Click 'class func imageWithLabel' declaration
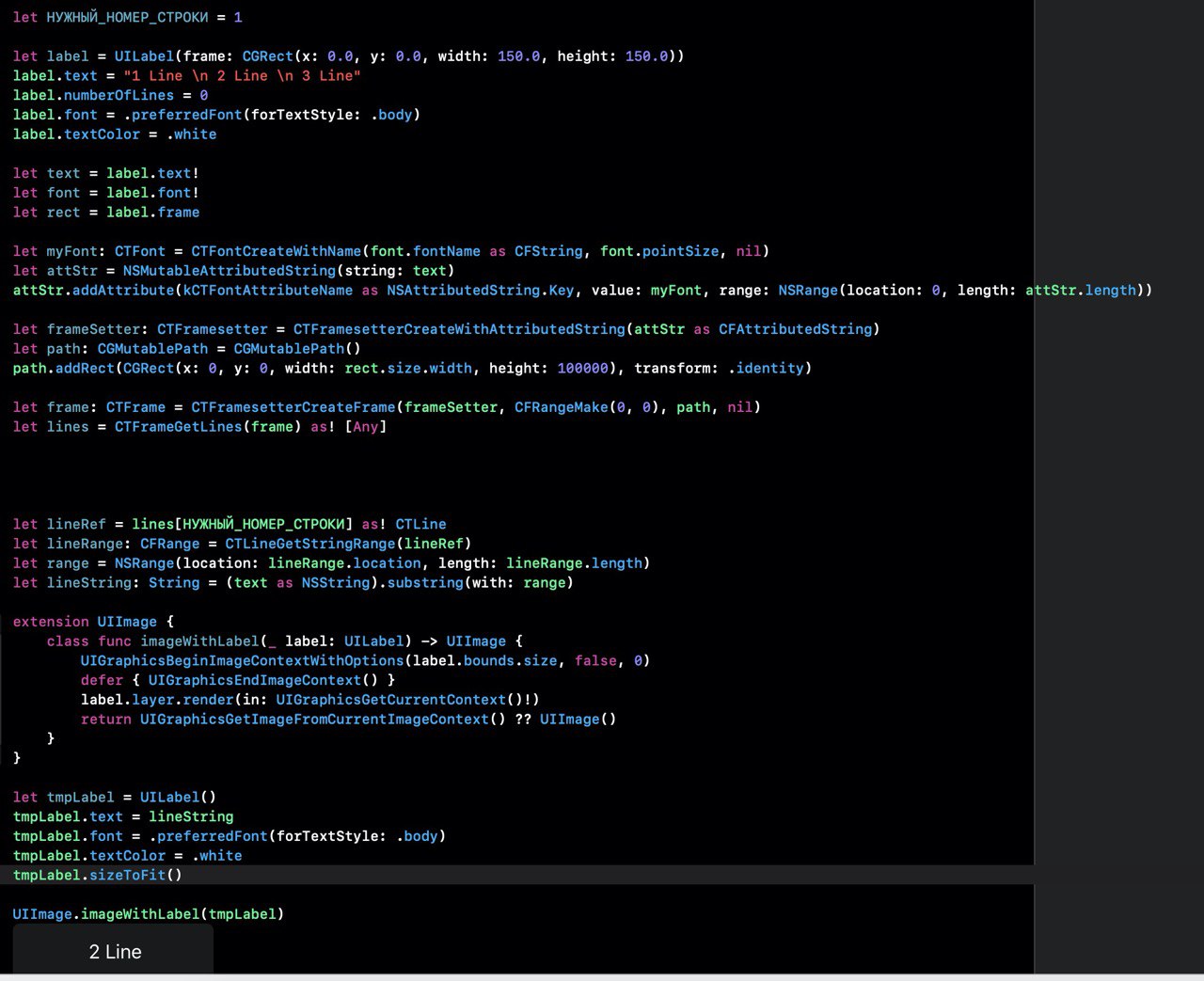 (x=152, y=641)
